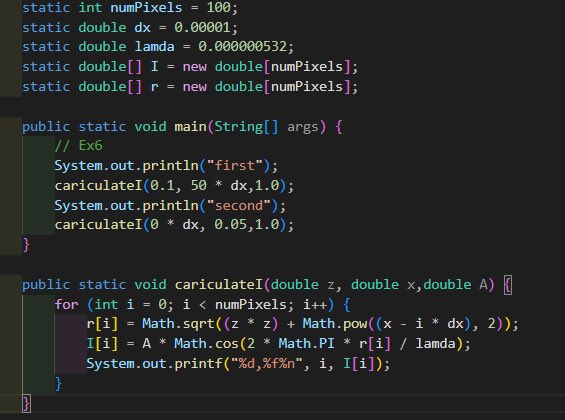This screenshot has height=420, width=565.
Task: Click the "%d,%f%n" format string
Action: (267, 364)
